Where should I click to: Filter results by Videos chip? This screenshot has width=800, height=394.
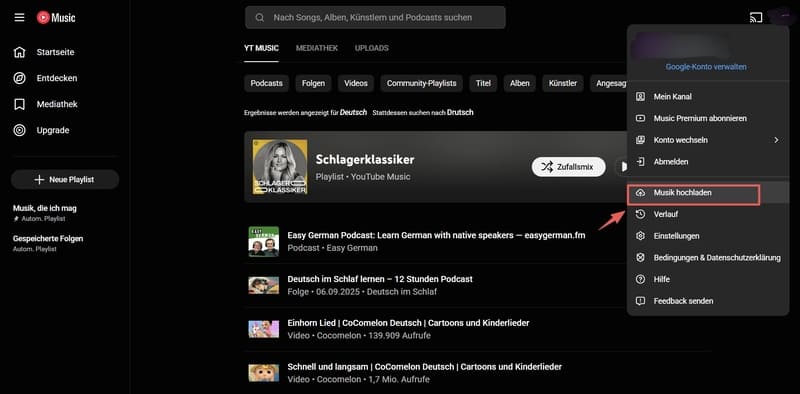[356, 83]
